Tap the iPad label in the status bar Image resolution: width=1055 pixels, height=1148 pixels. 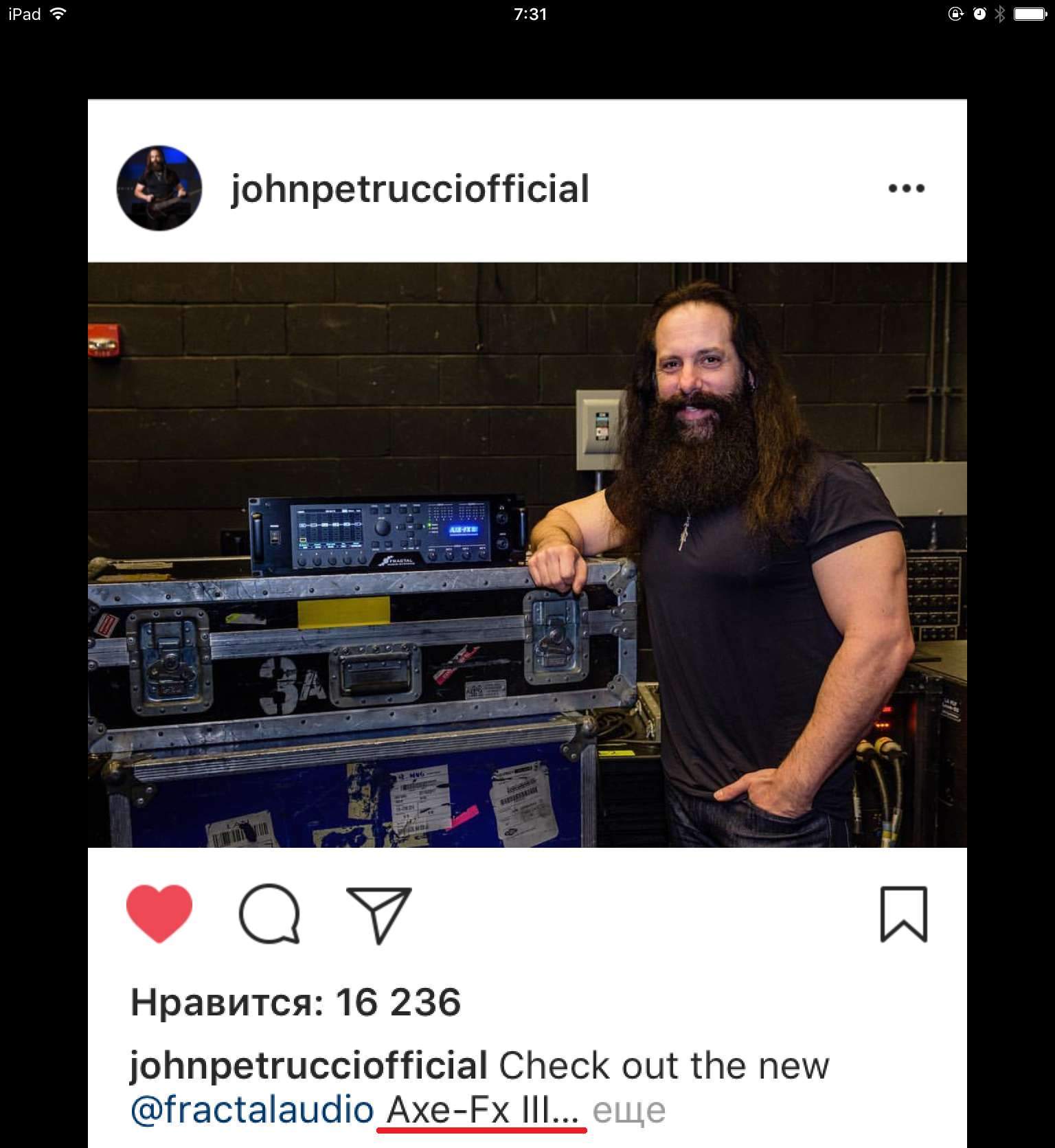pyautogui.click(x=25, y=14)
